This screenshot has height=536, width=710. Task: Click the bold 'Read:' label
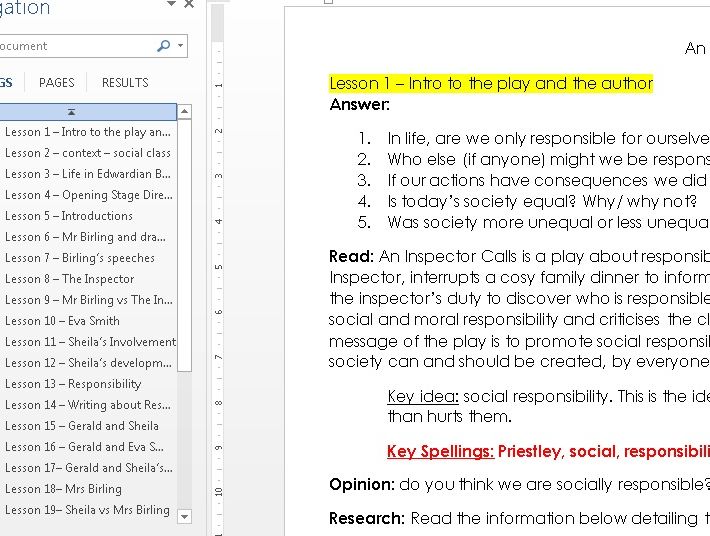[351, 257]
